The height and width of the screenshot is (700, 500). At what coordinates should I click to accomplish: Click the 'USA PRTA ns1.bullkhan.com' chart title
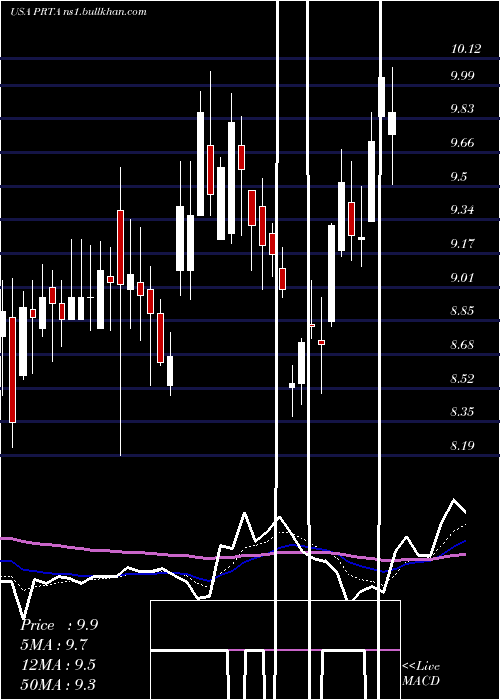pos(78,12)
